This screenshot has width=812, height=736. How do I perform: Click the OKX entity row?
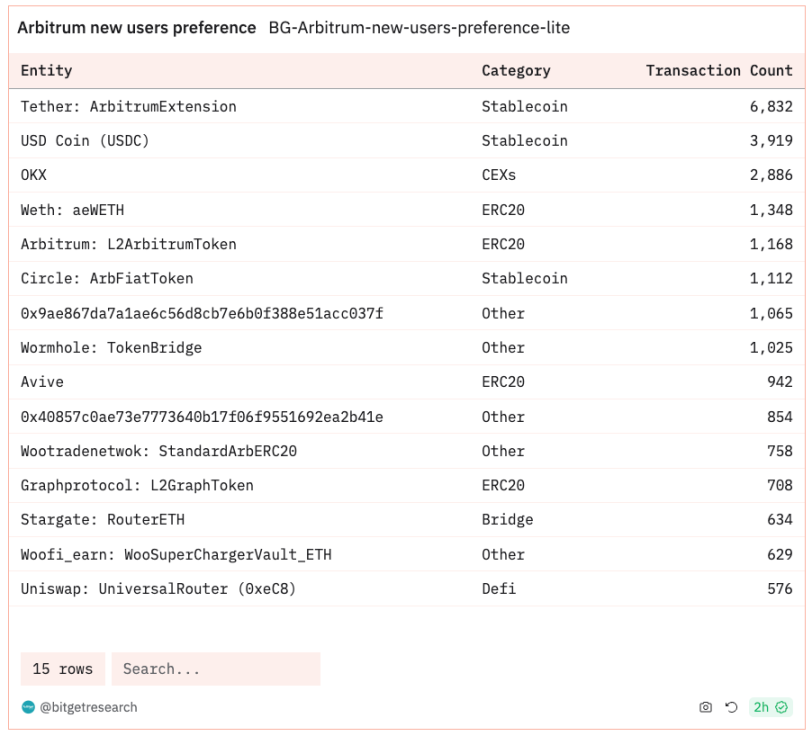click(x=34, y=175)
